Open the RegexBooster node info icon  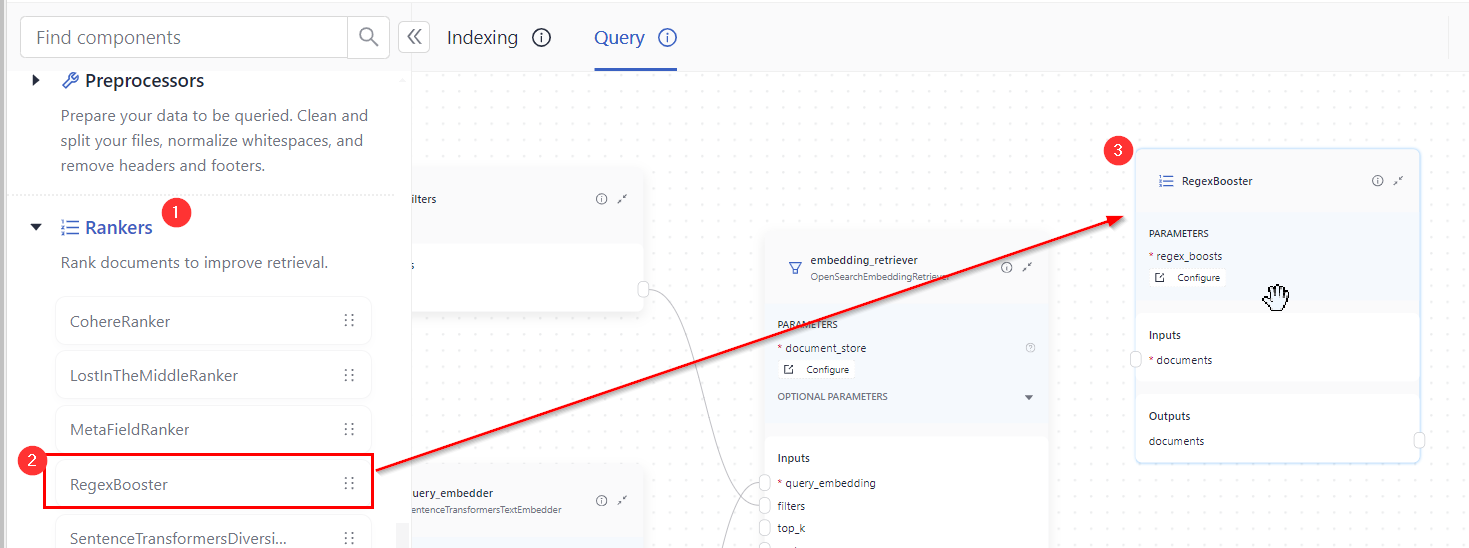coord(1377,181)
